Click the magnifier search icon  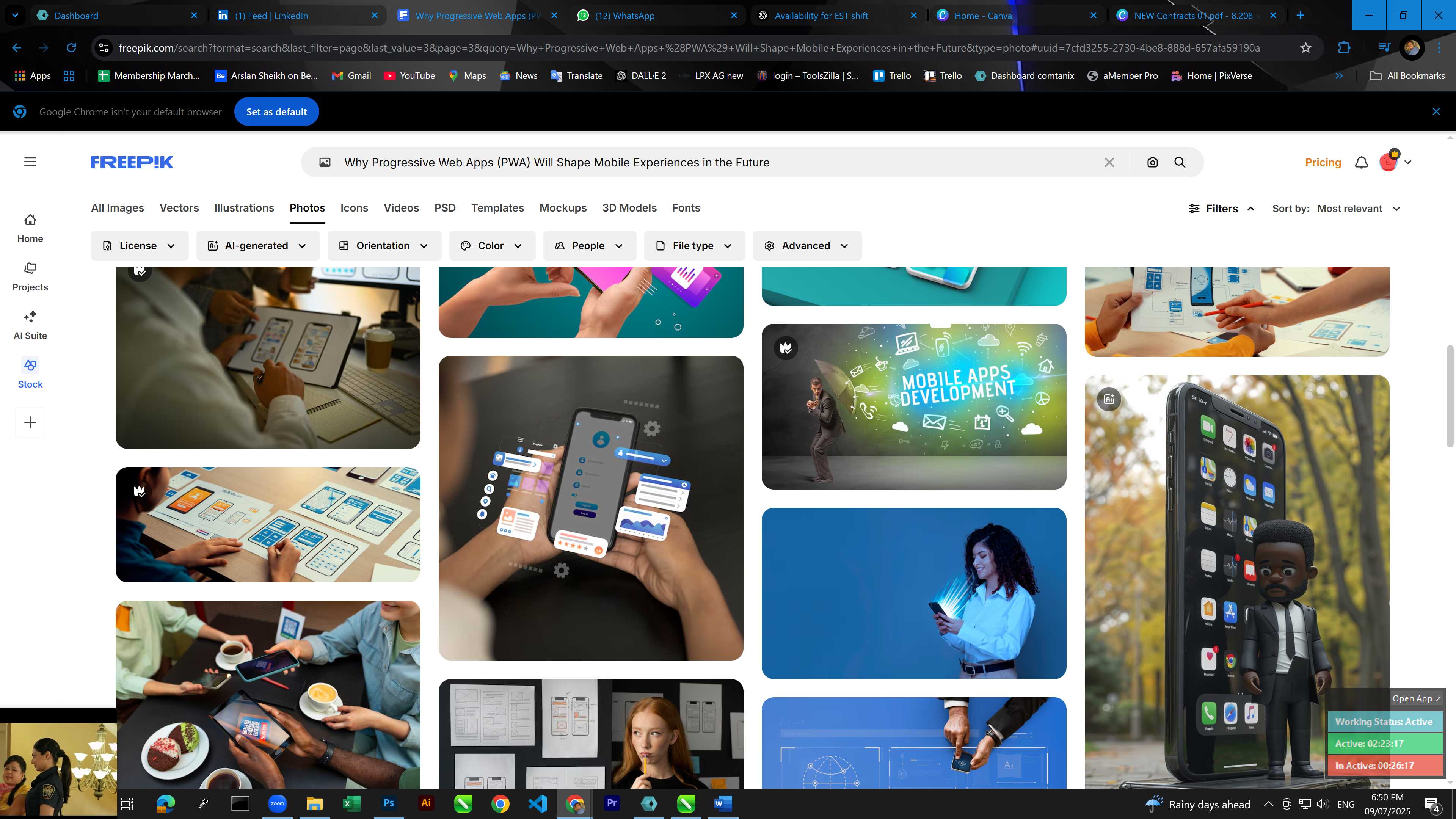coord(1180,162)
